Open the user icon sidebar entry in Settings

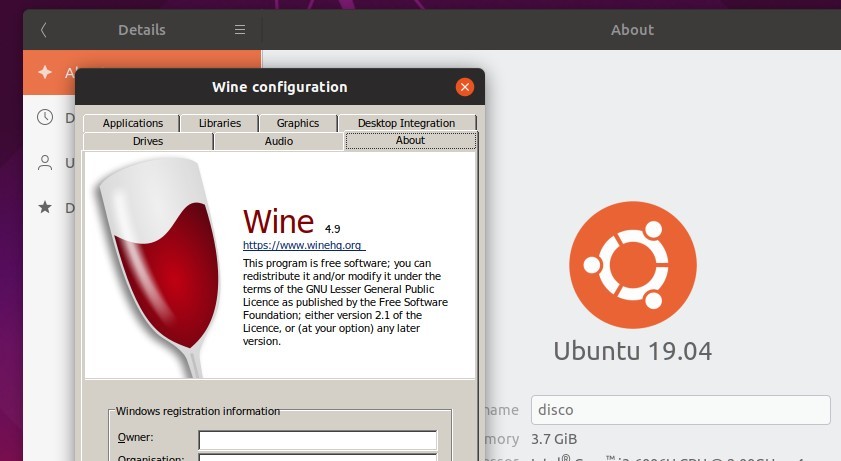click(45, 162)
